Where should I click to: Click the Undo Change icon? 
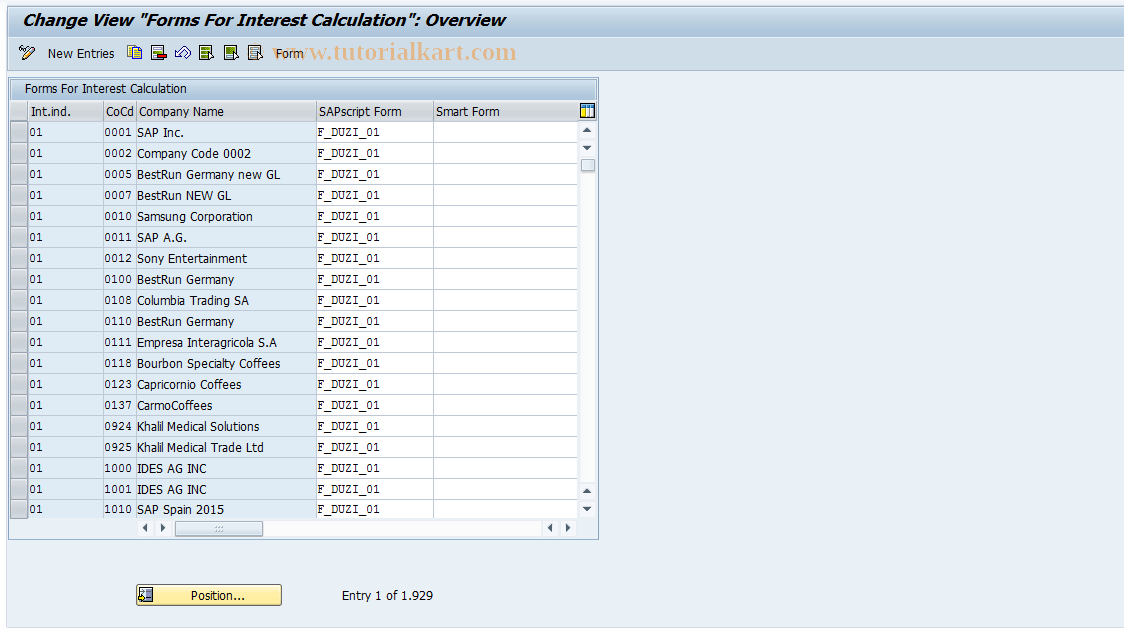coord(183,52)
